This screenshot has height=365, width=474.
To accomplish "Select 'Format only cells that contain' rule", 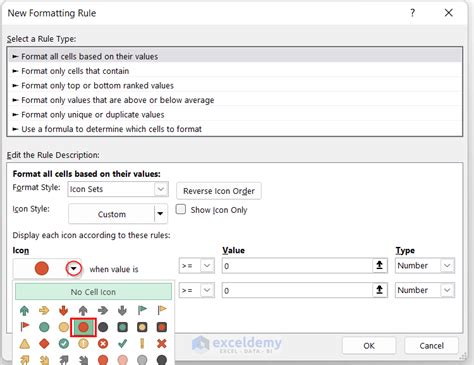I will [235, 71].
